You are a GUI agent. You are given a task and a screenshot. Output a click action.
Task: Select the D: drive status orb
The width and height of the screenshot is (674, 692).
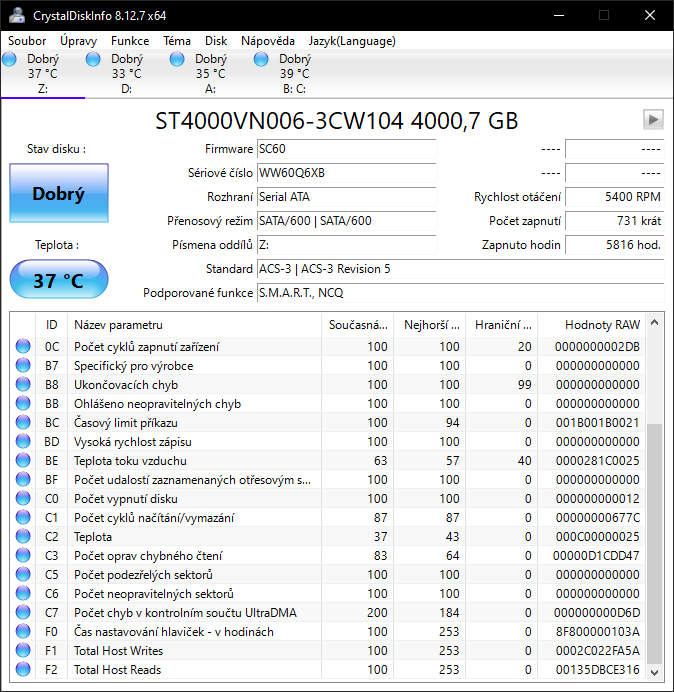pyautogui.click(x=94, y=60)
